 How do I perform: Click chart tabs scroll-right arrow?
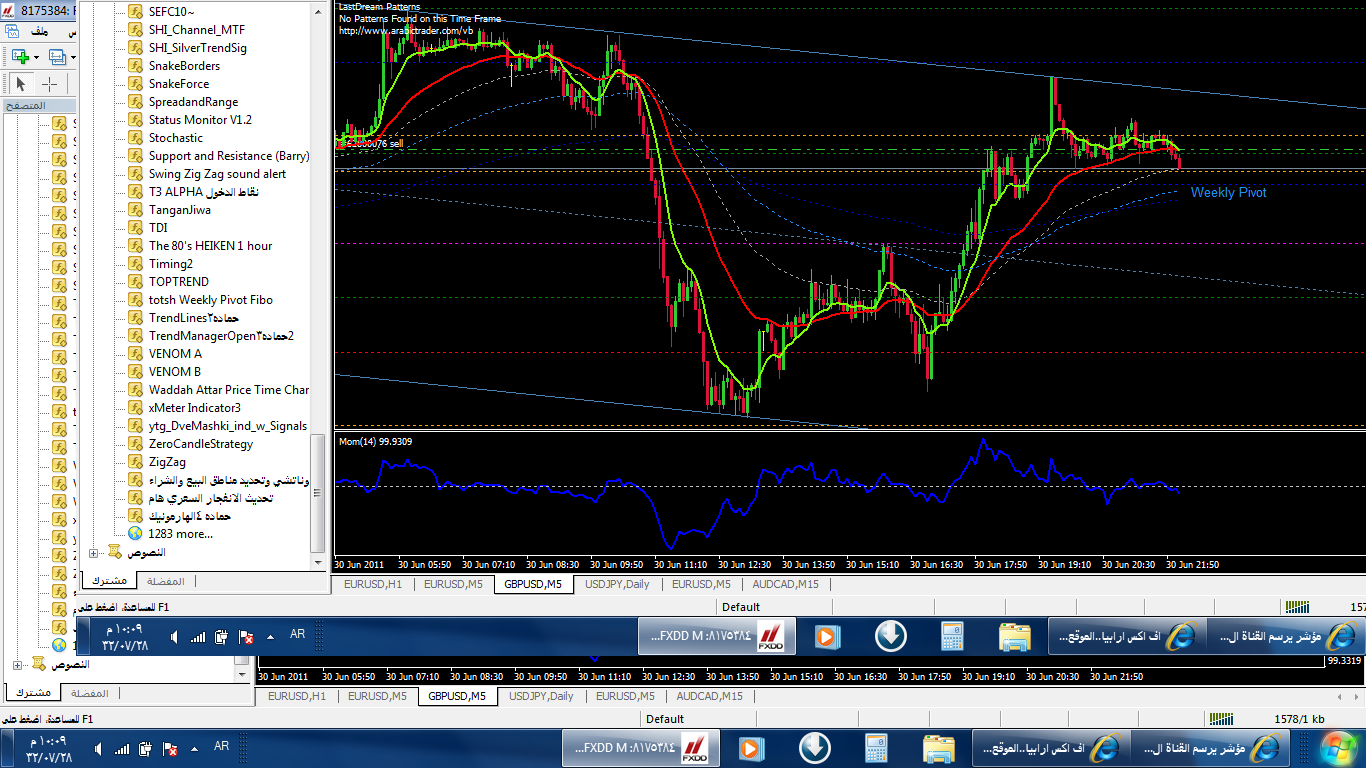coord(1355,696)
